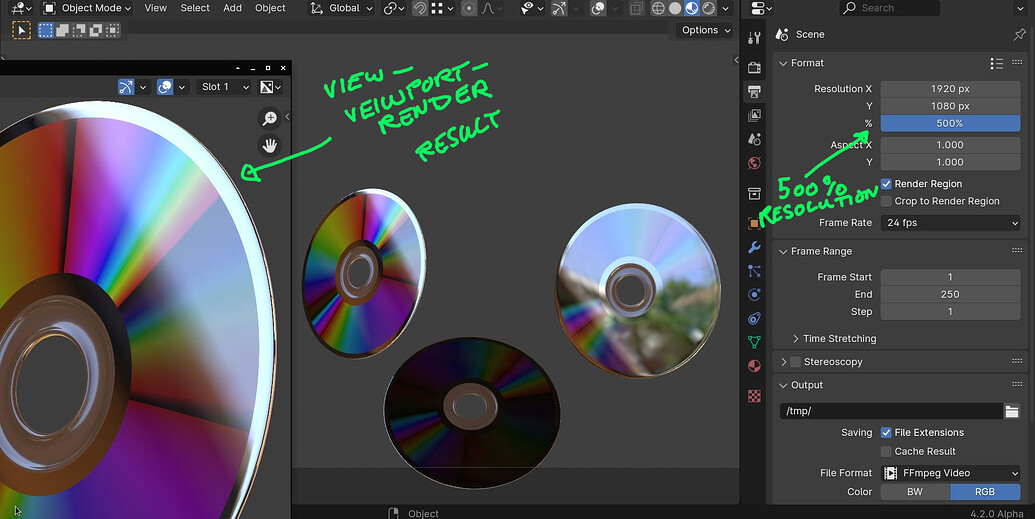Image resolution: width=1035 pixels, height=519 pixels.
Task: Open the Object Data properties tab
Action: click(x=754, y=342)
